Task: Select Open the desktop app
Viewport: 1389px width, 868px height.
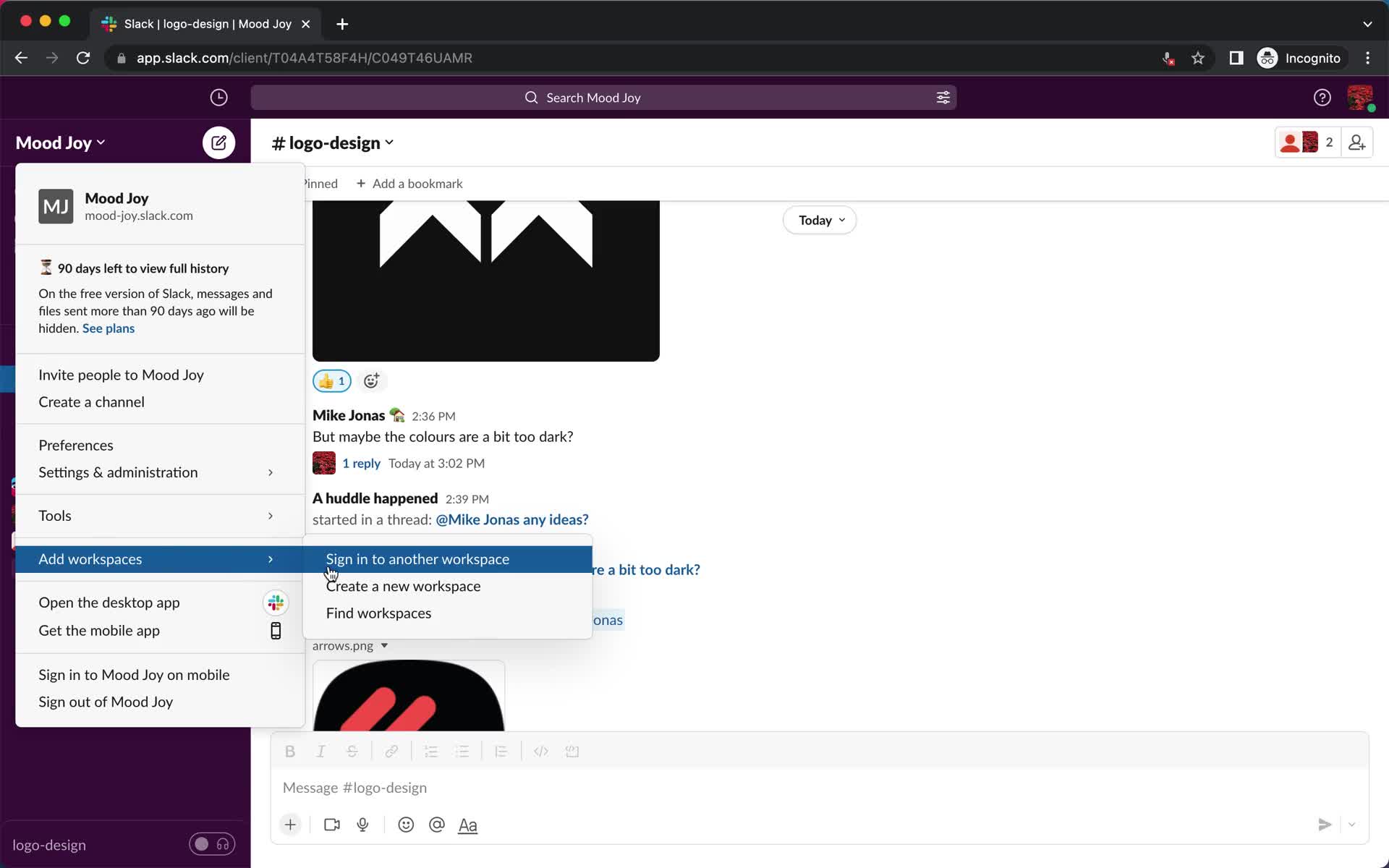Action: (x=160, y=603)
